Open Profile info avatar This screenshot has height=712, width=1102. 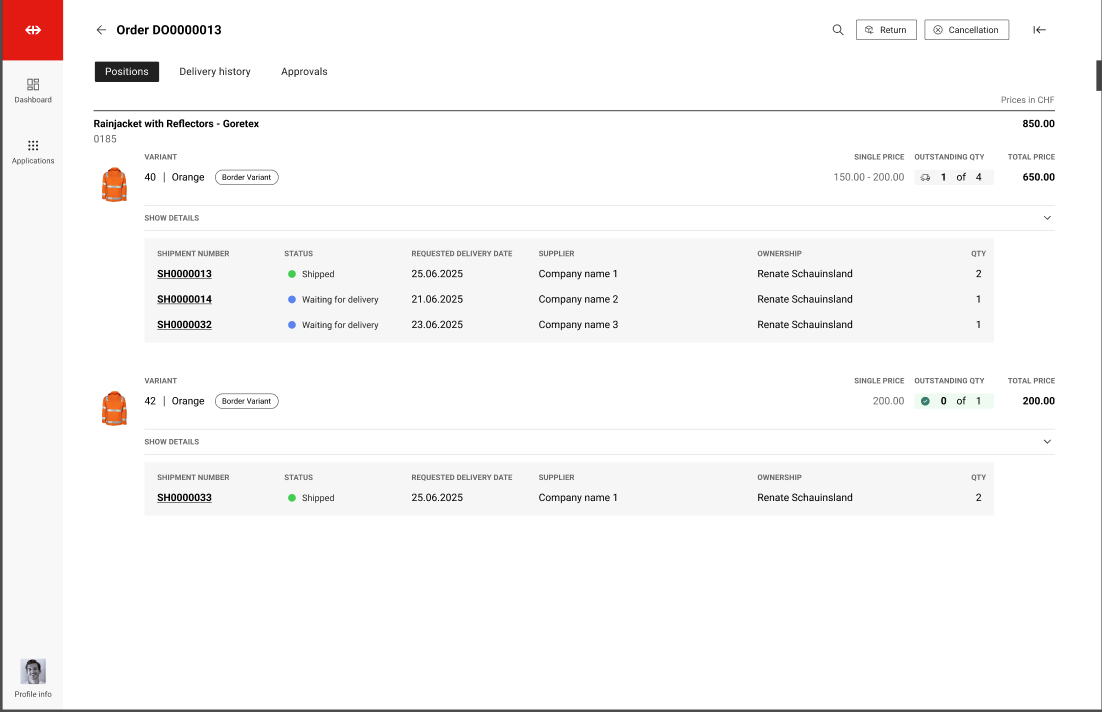pos(33,672)
